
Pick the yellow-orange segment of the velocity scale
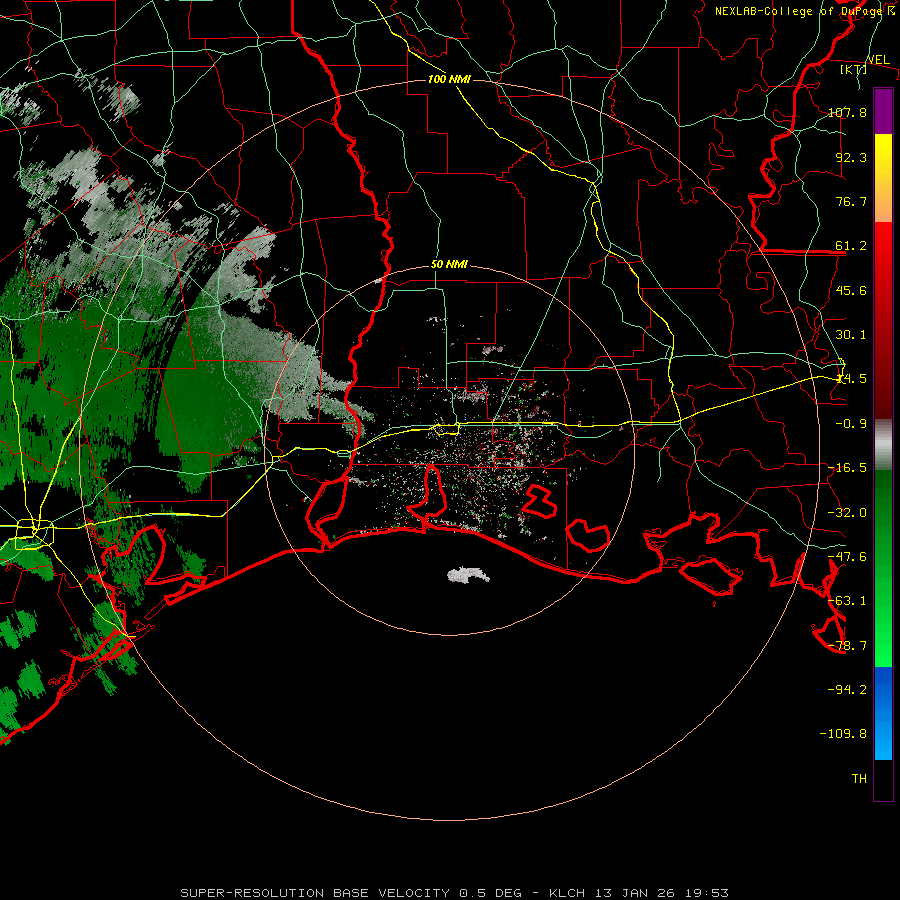click(x=883, y=178)
